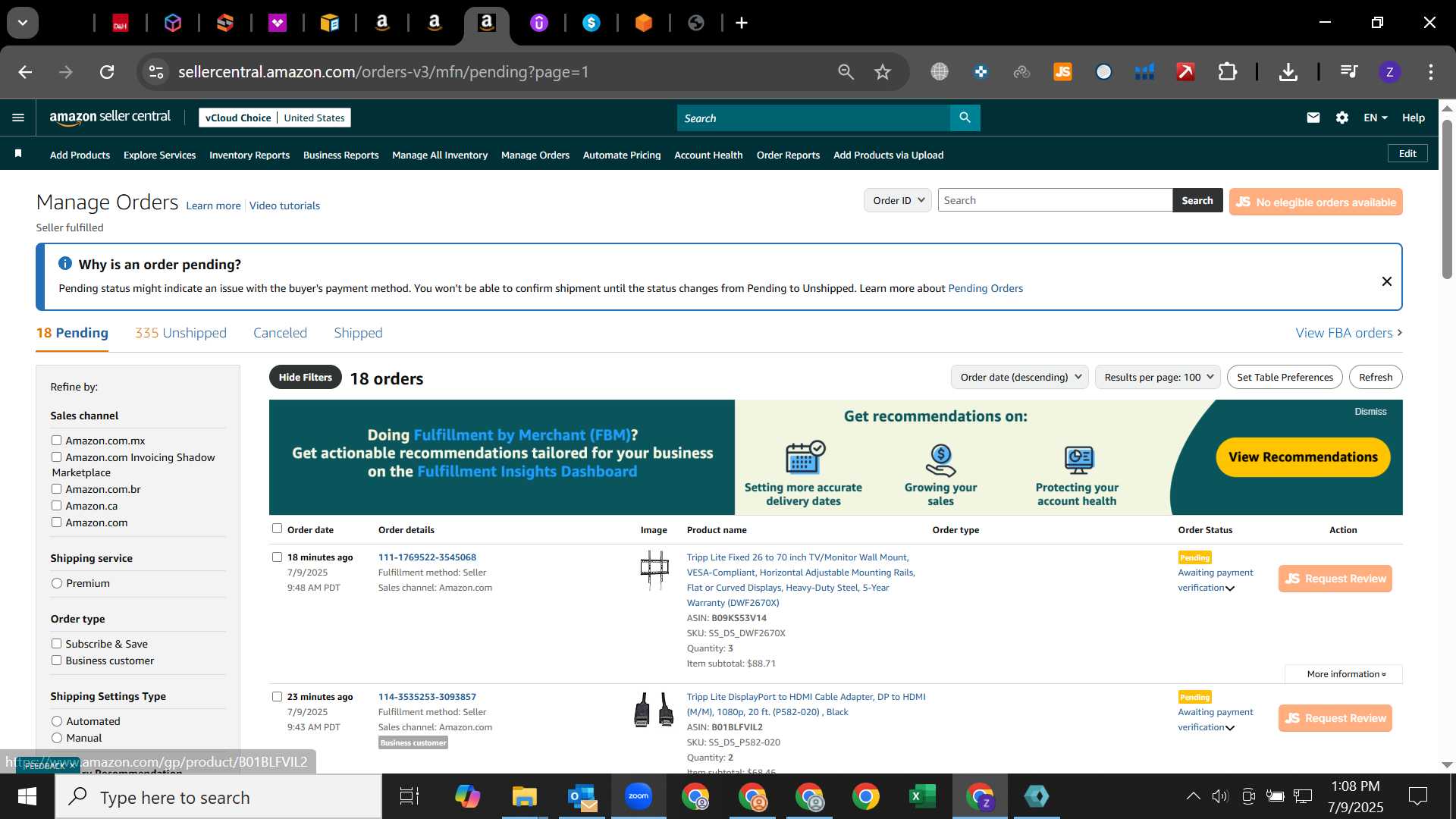Open the Results per page dropdown
This screenshot has width=1456, height=819.
[x=1158, y=377]
